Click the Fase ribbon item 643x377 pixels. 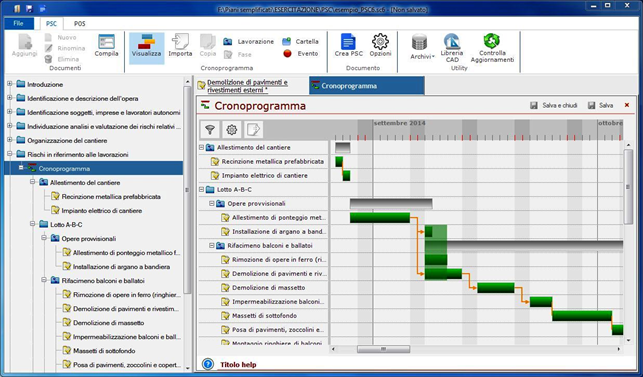[237, 54]
